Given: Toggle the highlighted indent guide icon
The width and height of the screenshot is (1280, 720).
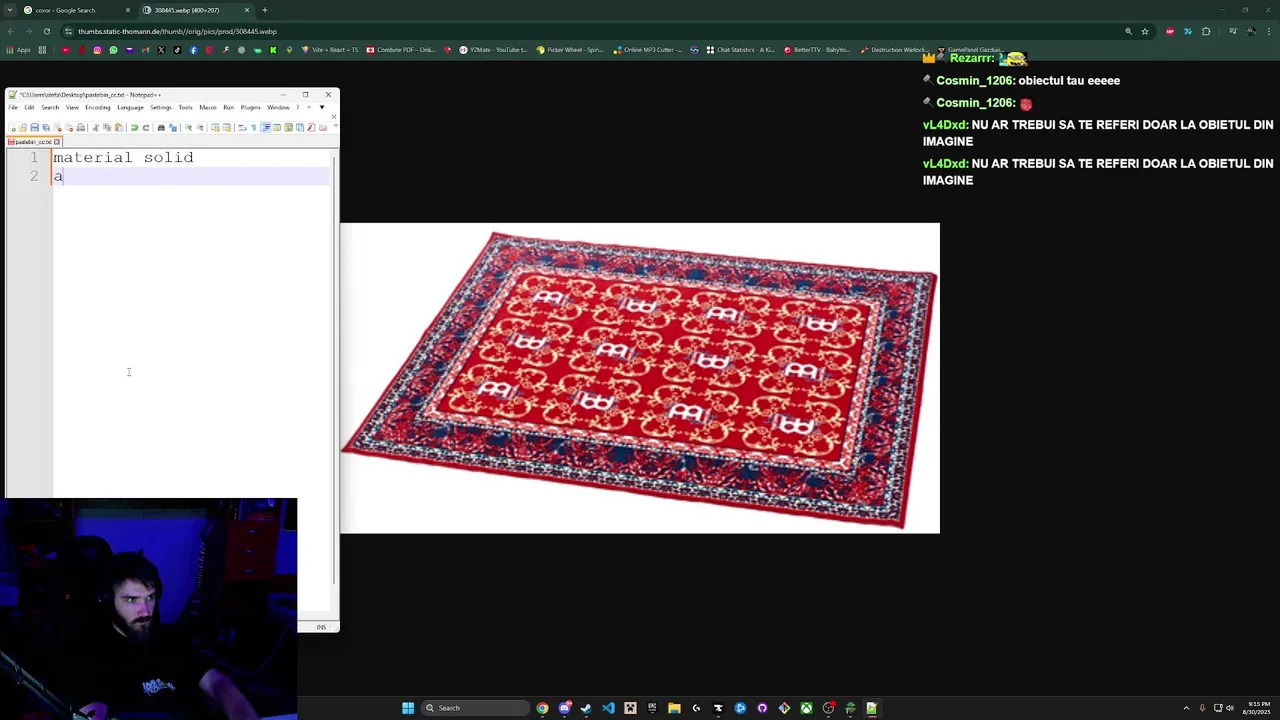Looking at the screenshot, I should (x=266, y=127).
